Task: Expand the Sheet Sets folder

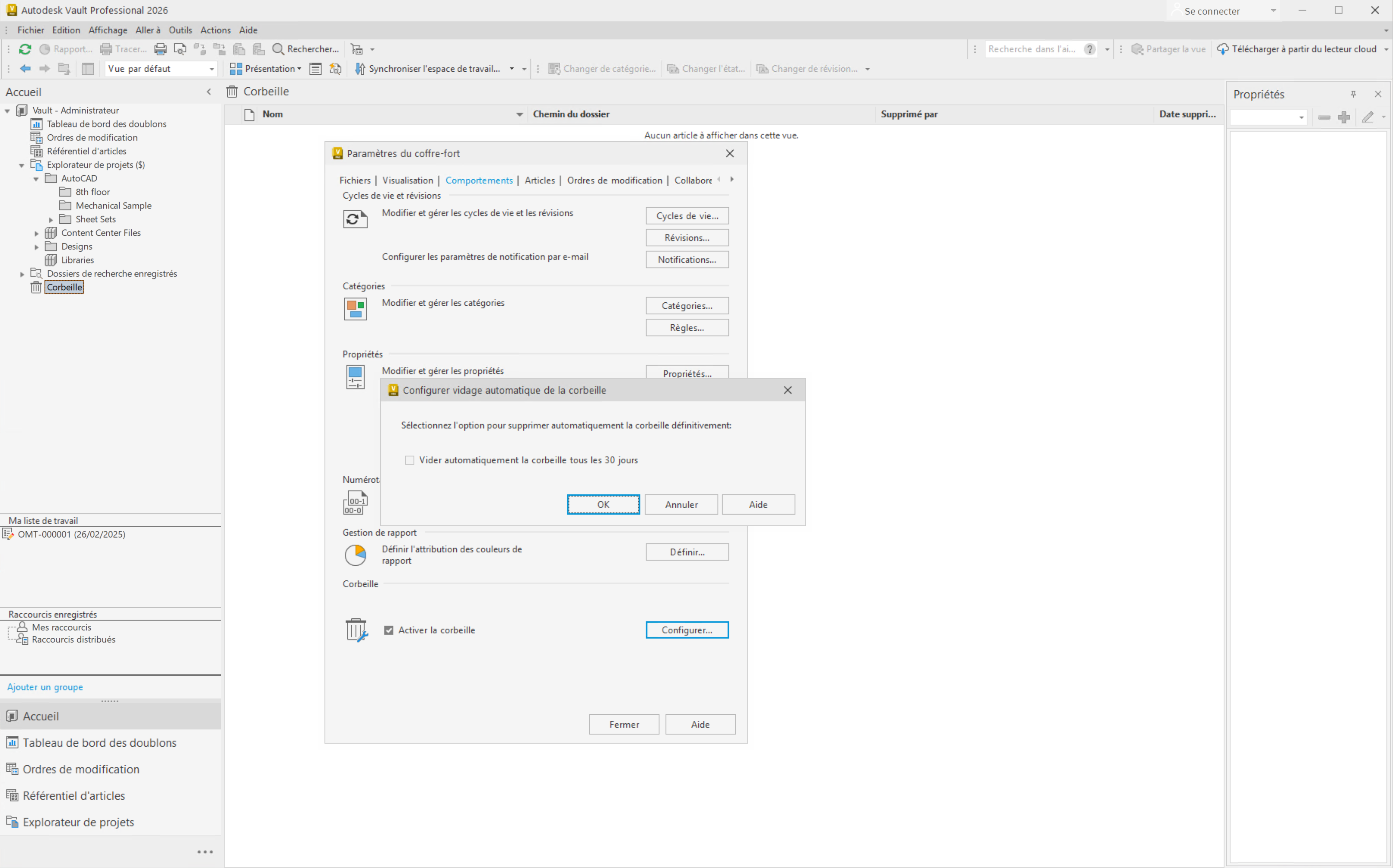Action: (51, 220)
